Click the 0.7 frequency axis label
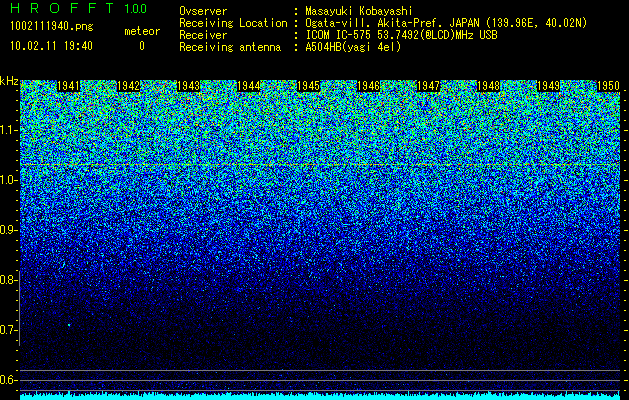 pos(8,330)
